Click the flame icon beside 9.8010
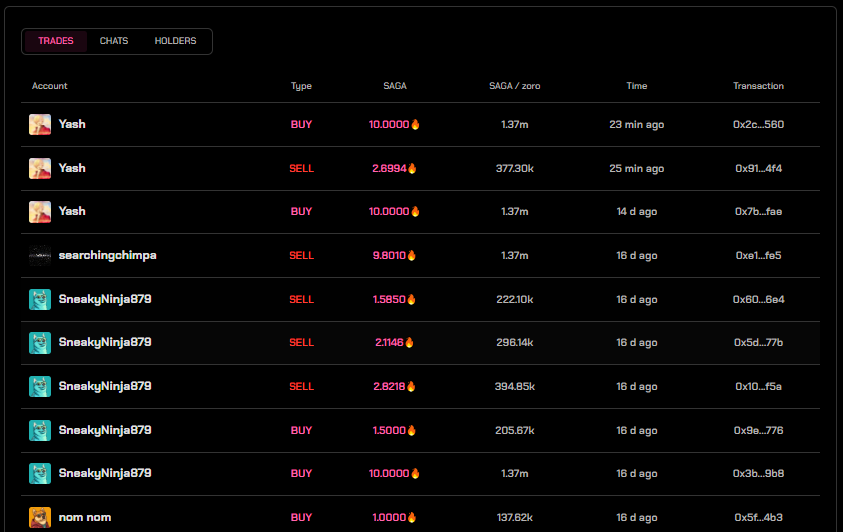Viewport: 843px width, 532px height. [412, 255]
